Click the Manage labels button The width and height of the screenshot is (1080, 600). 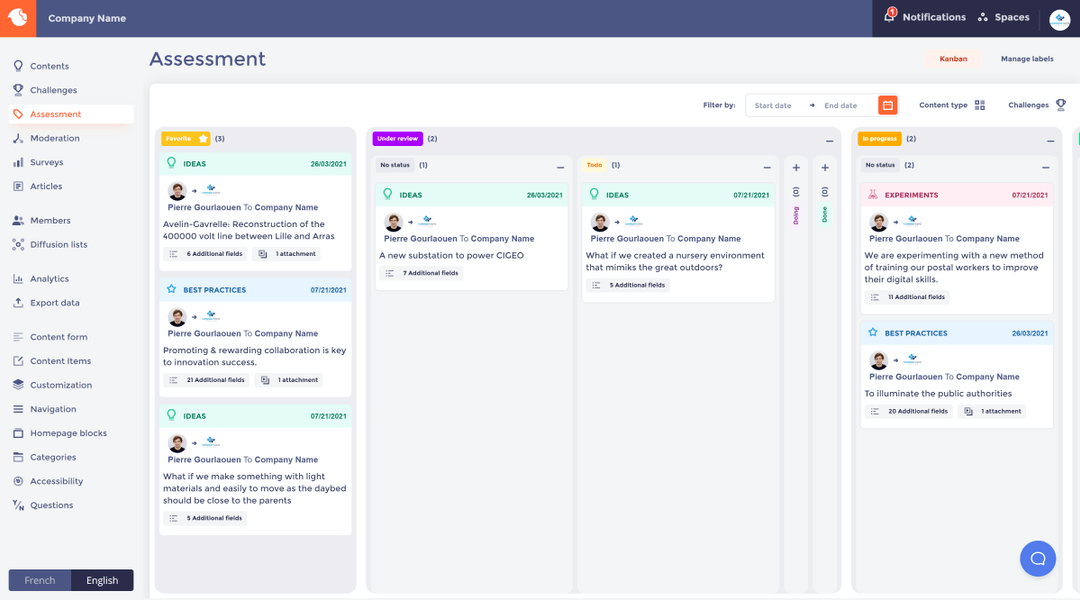tap(1026, 59)
